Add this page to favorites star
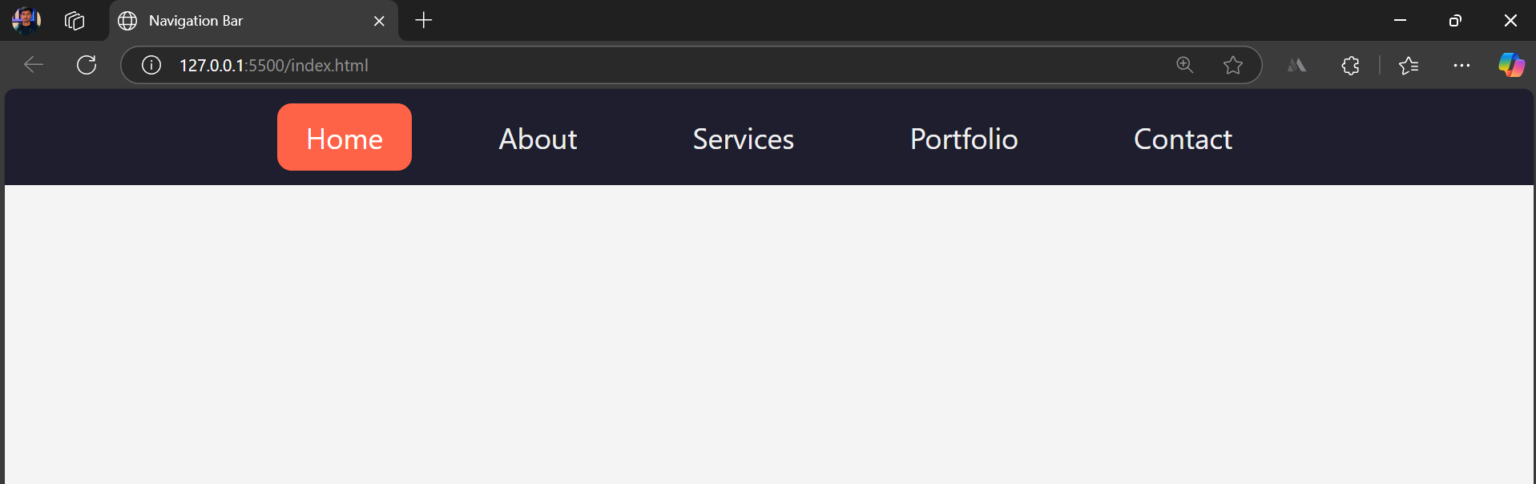The height and width of the screenshot is (484, 1536). click(x=1233, y=65)
